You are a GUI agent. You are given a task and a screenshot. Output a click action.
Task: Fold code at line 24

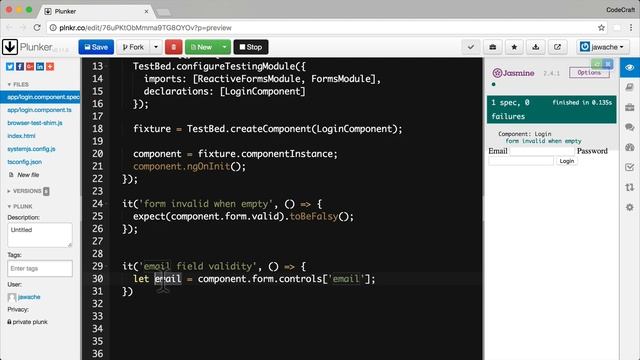click(106, 204)
